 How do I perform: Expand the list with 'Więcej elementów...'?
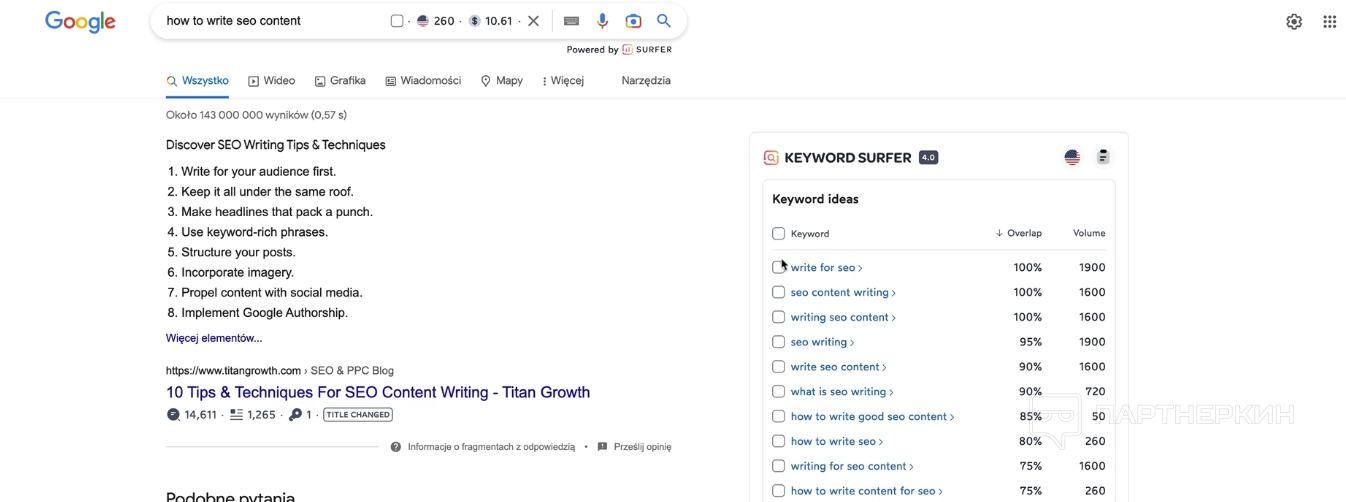coord(214,338)
